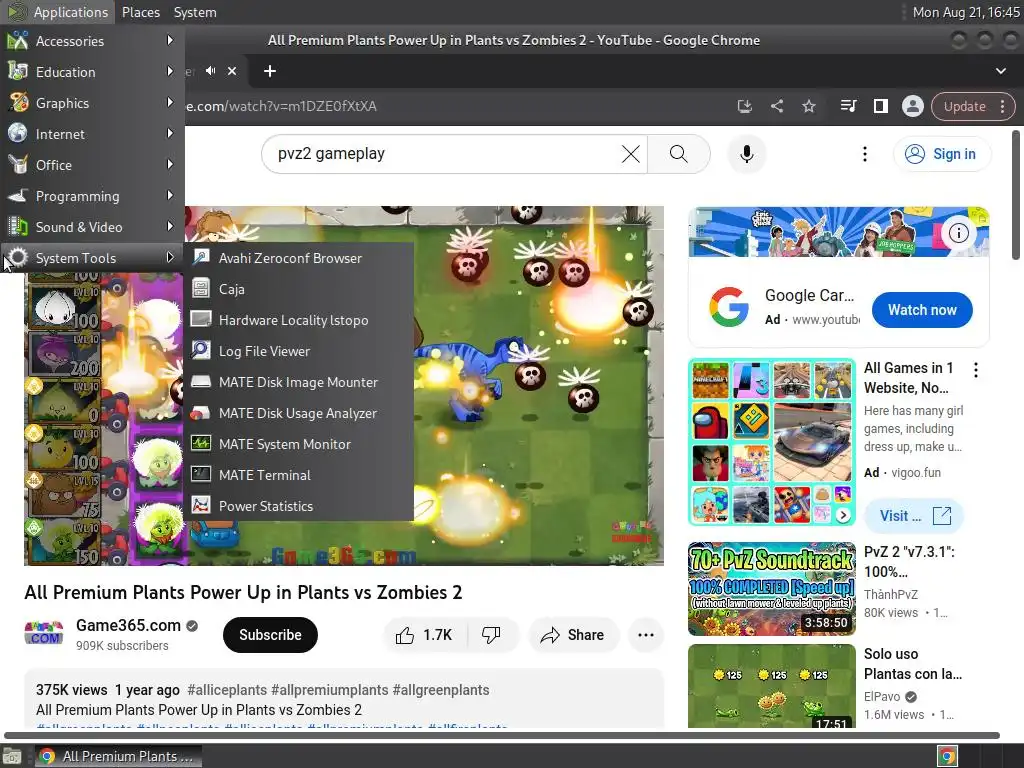Click the ad info icon on banner
The height and width of the screenshot is (768, 1024).
[958, 232]
